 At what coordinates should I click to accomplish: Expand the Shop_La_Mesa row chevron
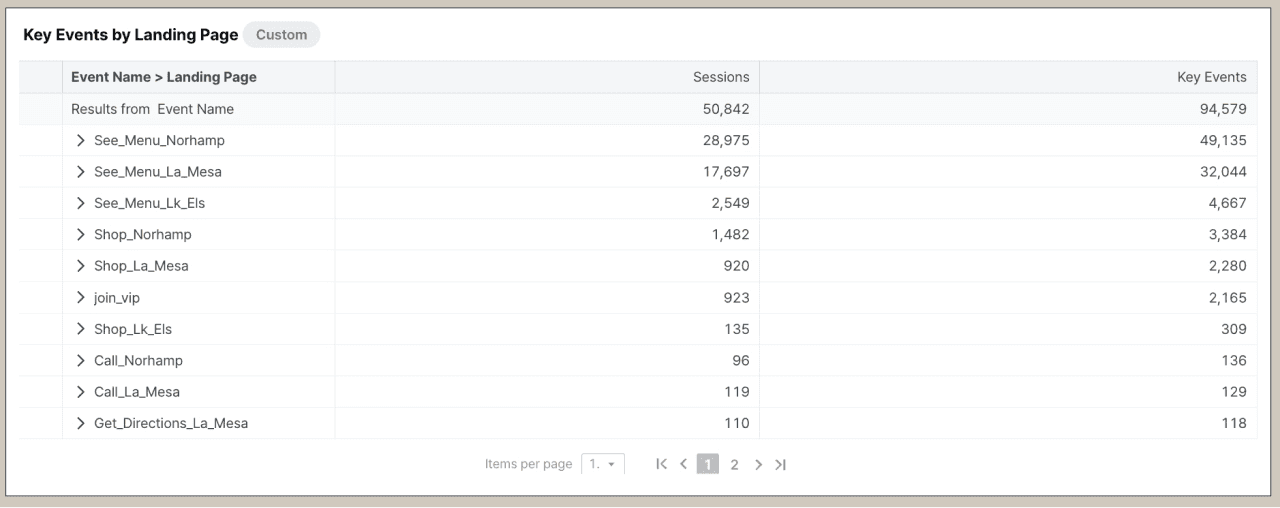point(81,266)
